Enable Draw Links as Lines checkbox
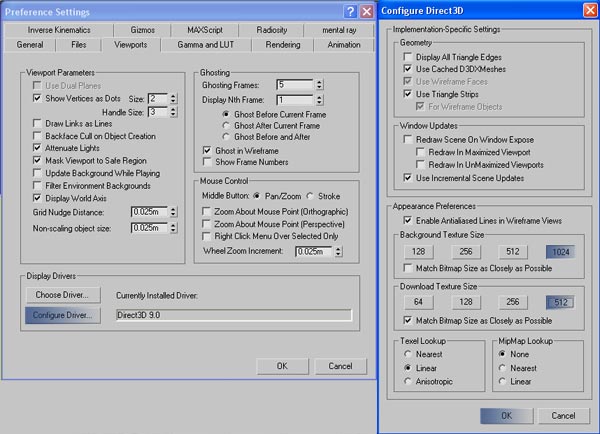Screen dimensions: 600x434 [38, 123]
